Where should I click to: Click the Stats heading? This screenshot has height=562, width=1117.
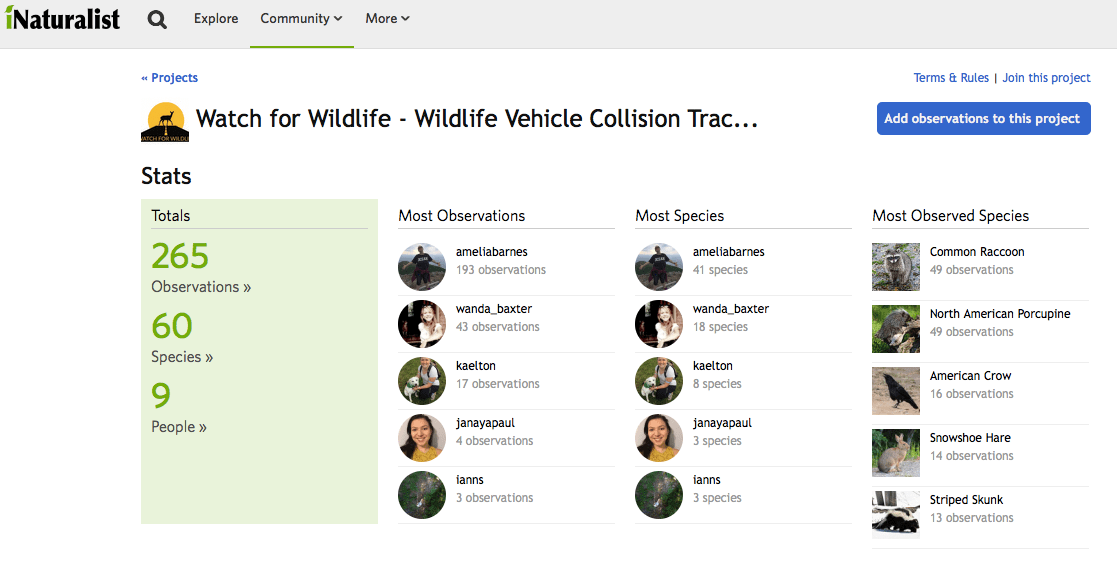click(x=166, y=176)
